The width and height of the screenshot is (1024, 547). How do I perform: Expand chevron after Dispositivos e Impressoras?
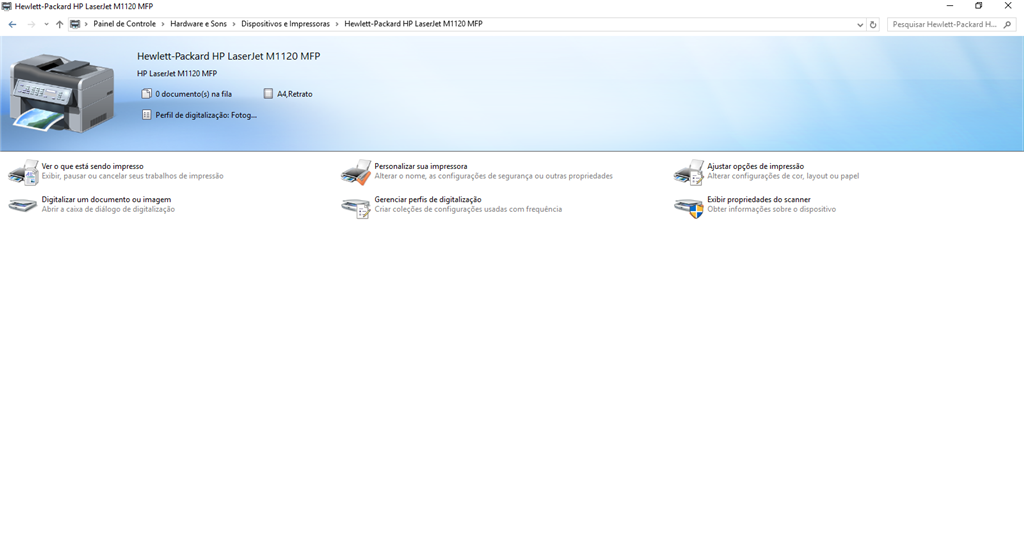pyautogui.click(x=337, y=24)
